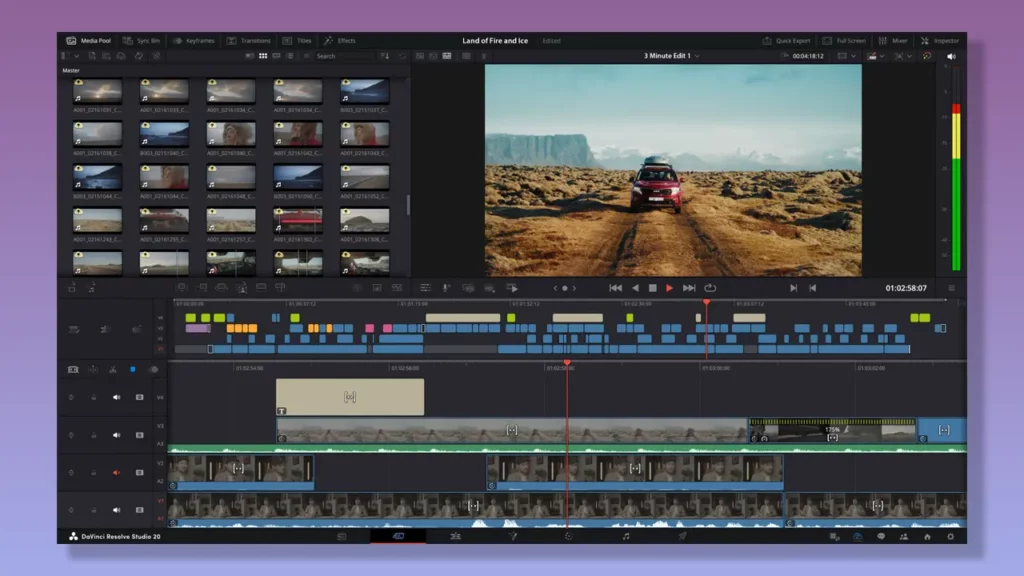This screenshot has width=1024, height=576.
Task: Select the 175% retimed clip on track V3
Action: 833,430
